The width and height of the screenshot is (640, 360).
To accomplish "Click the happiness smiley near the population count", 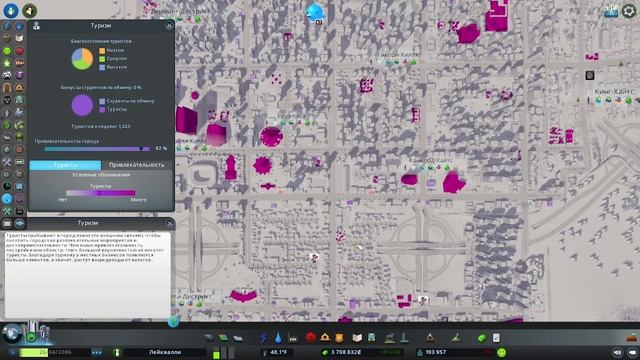I will (x=502, y=352).
